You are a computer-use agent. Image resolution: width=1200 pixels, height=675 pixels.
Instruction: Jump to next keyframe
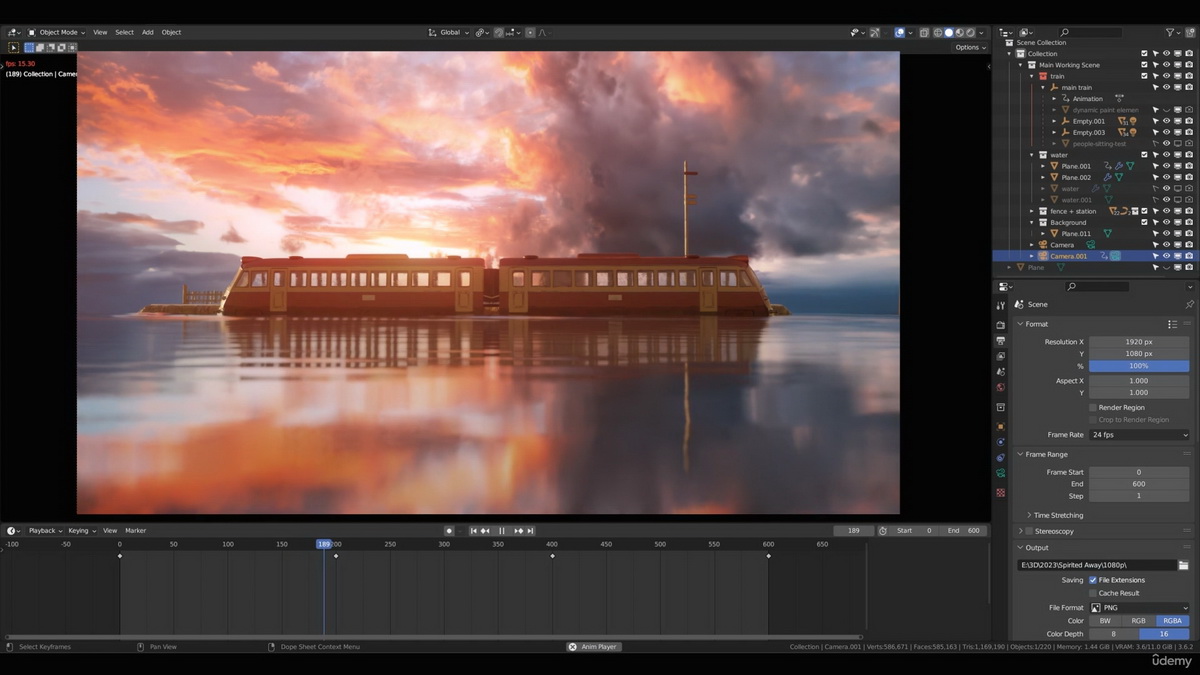tap(519, 531)
